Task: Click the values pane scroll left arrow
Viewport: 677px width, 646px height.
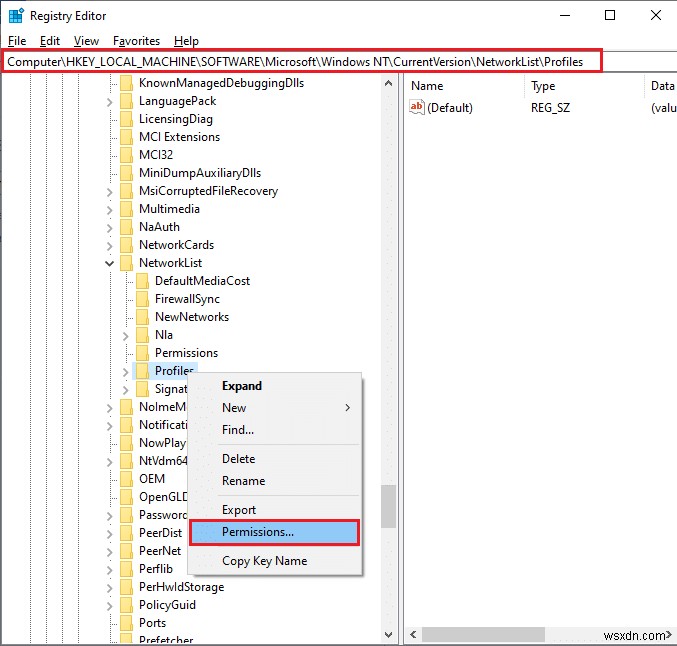Action: [413, 634]
